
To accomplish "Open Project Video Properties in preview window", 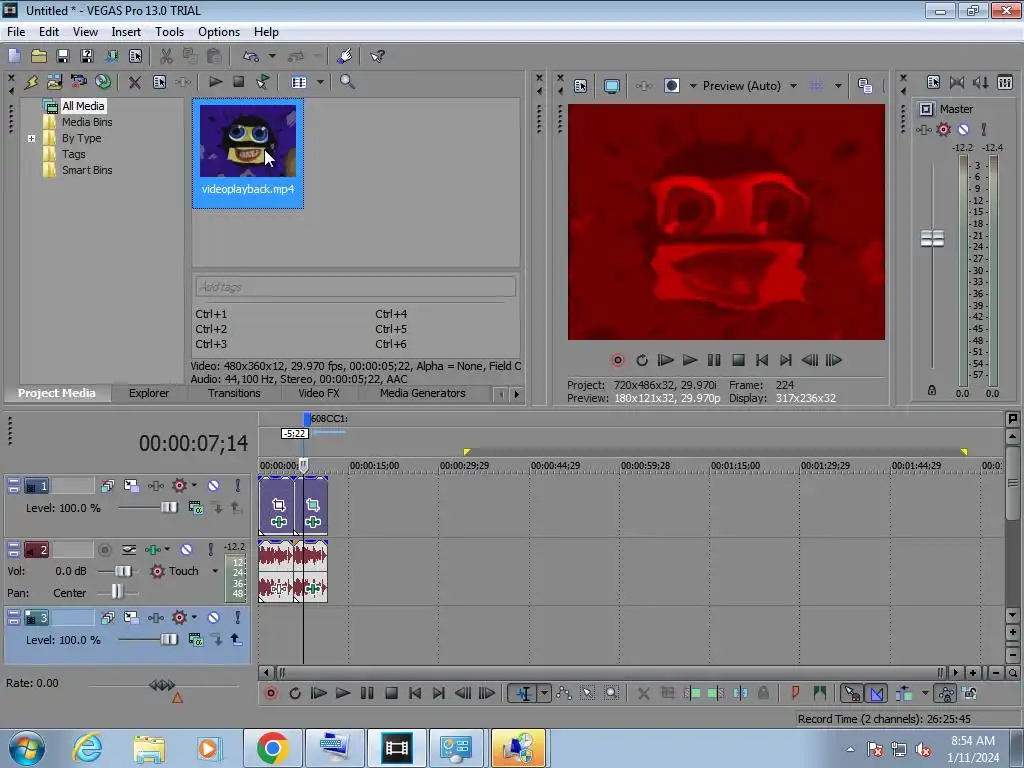I will [x=581, y=86].
